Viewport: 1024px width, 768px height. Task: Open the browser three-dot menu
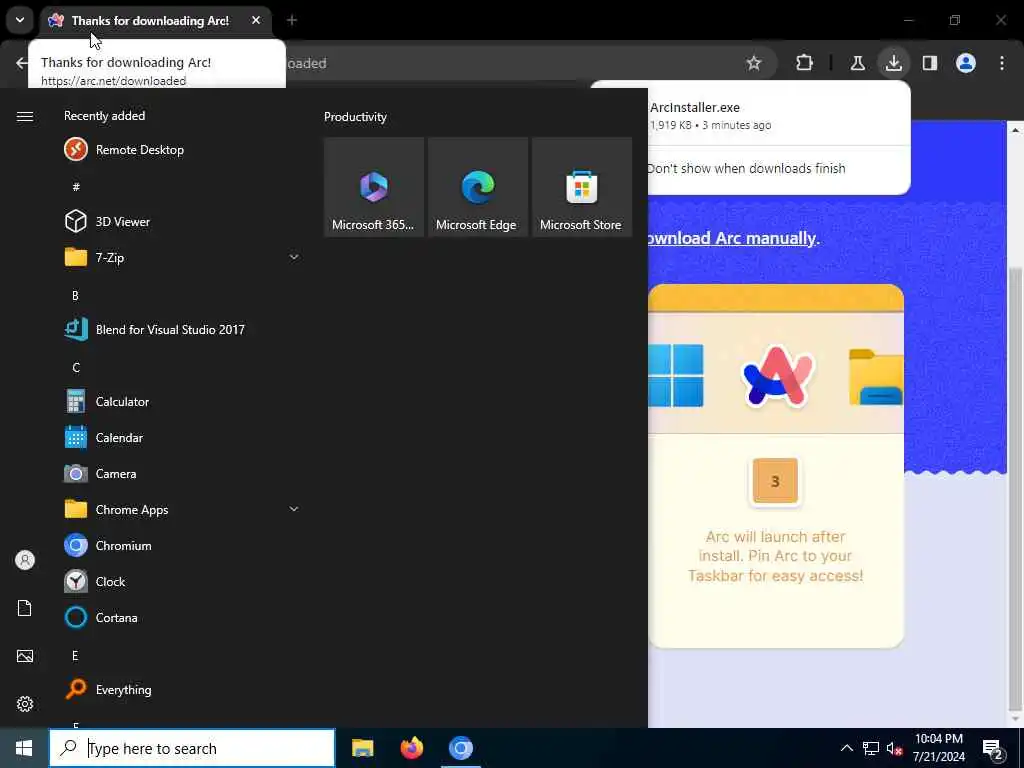pos(1002,63)
